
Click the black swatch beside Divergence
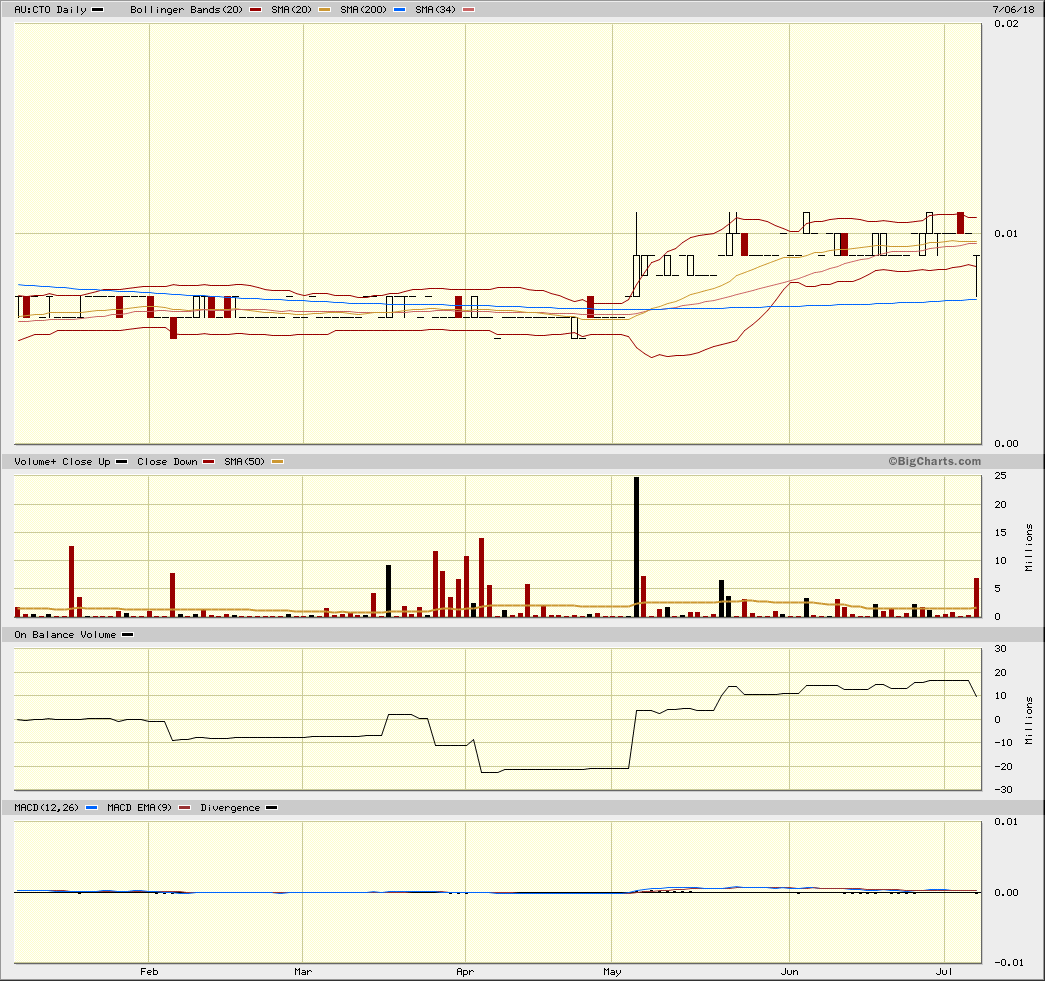(271, 808)
